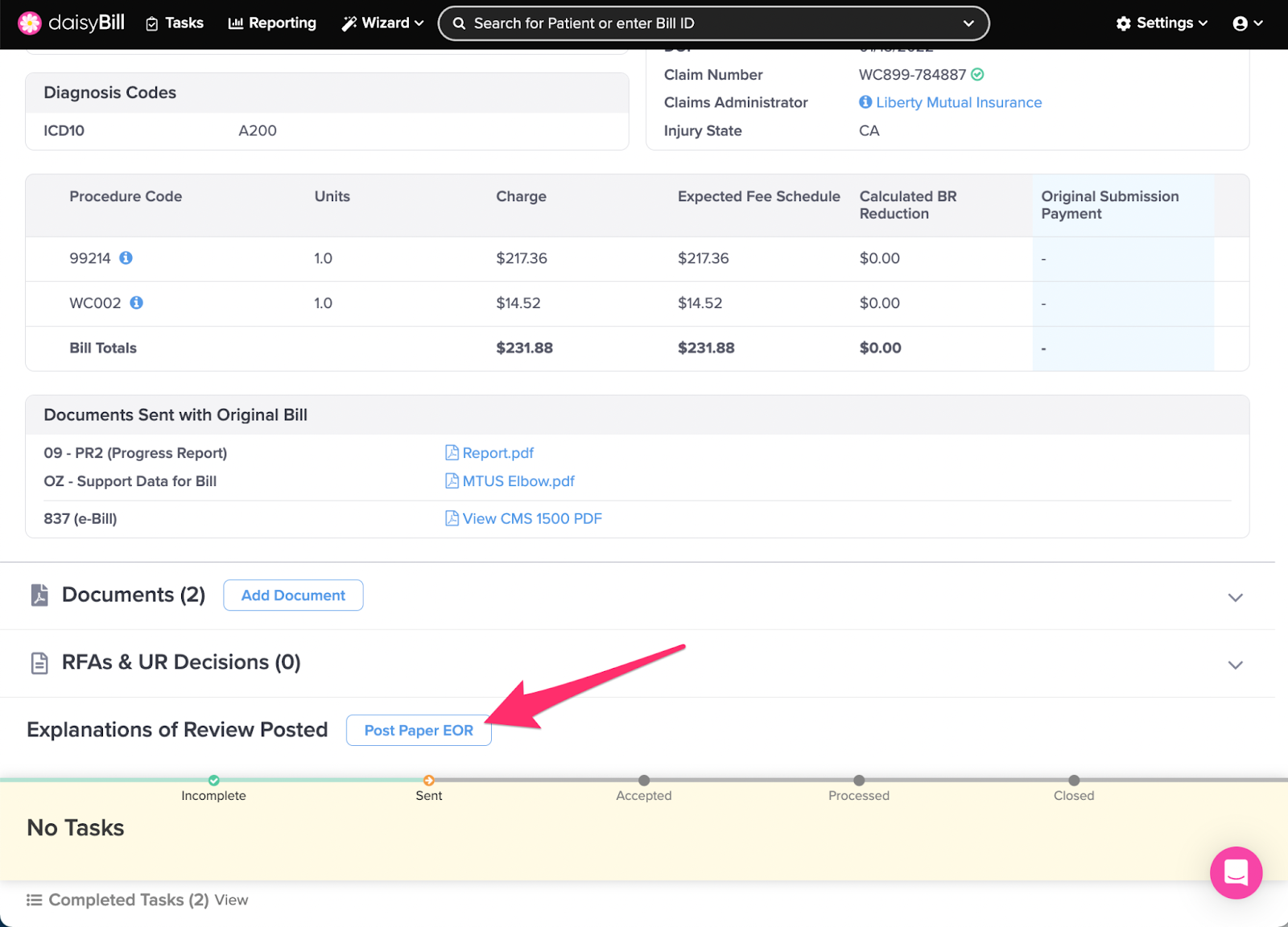Viewport: 1288px width, 927px height.
Task: Open the search bar dropdown arrow
Action: click(968, 23)
